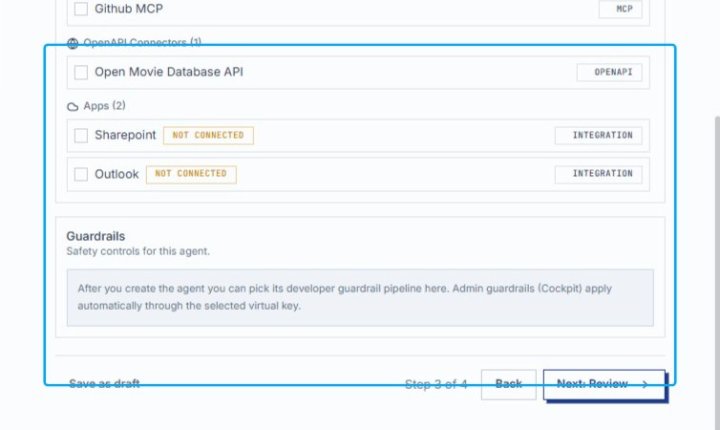
Task: Click the MCP tag on Github MCP row
Action: (x=620, y=9)
